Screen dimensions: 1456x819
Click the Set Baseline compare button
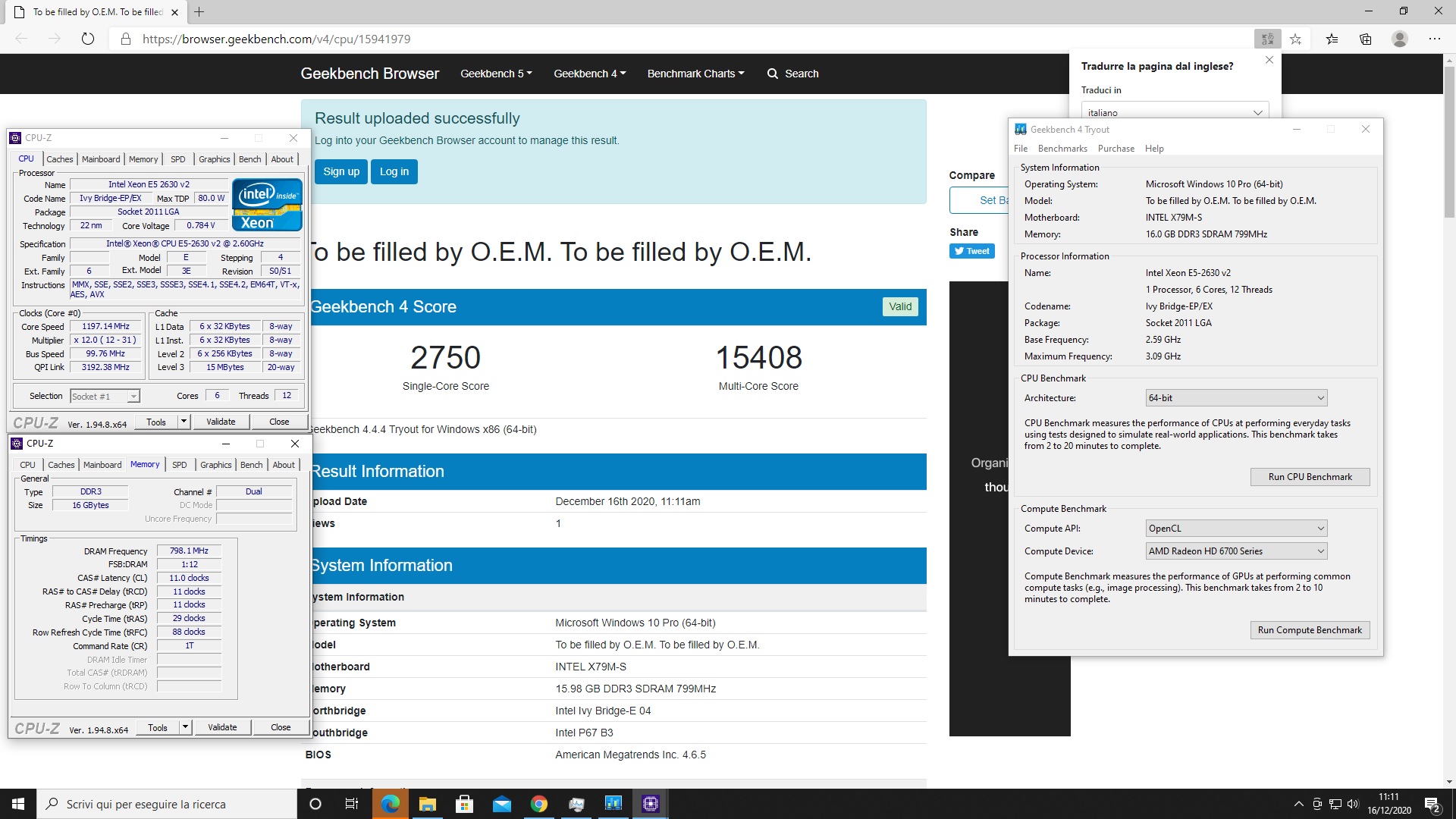[980, 200]
